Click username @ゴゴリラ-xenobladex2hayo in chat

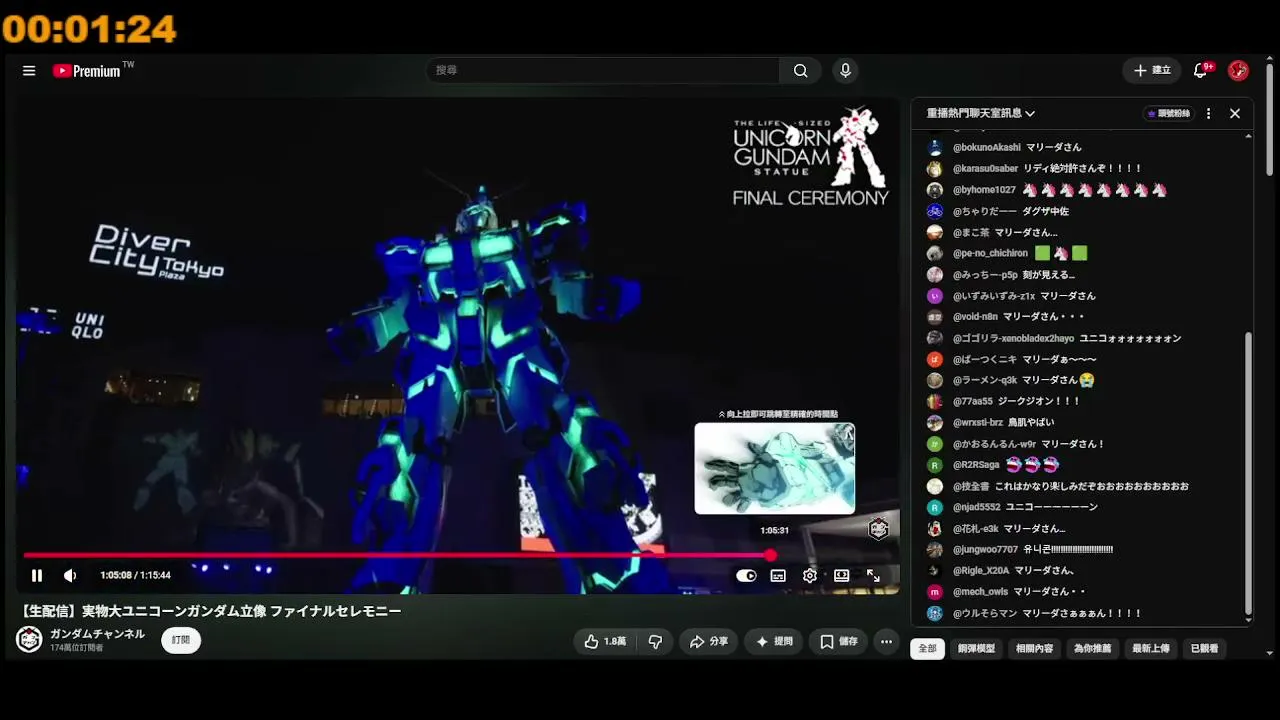[x=1013, y=339]
